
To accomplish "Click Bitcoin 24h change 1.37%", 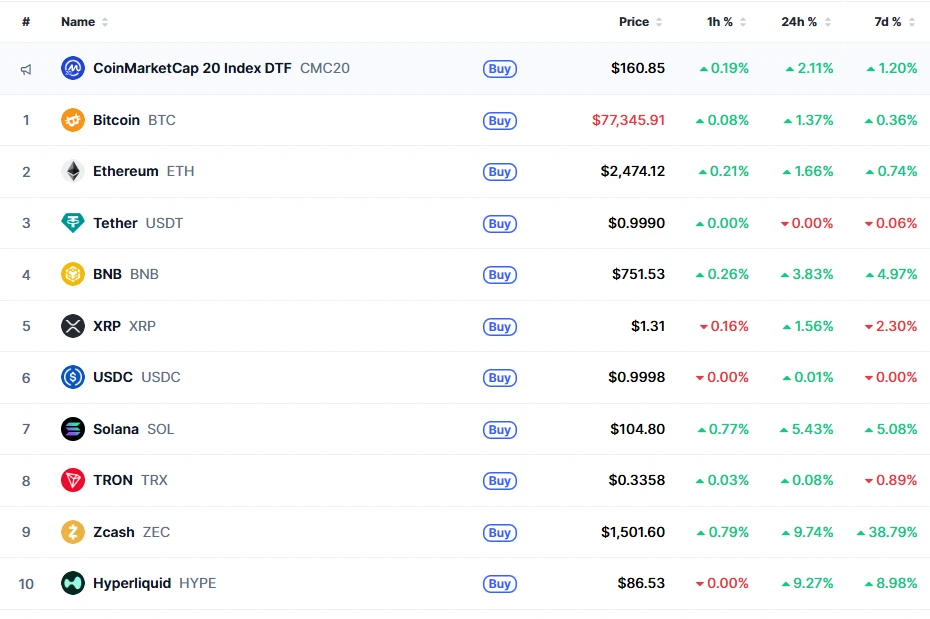I will tap(808, 120).
